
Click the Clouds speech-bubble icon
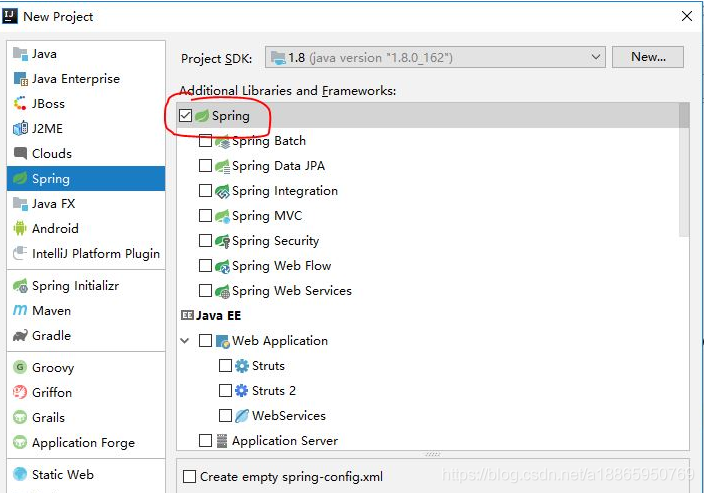tap(20, 154)
